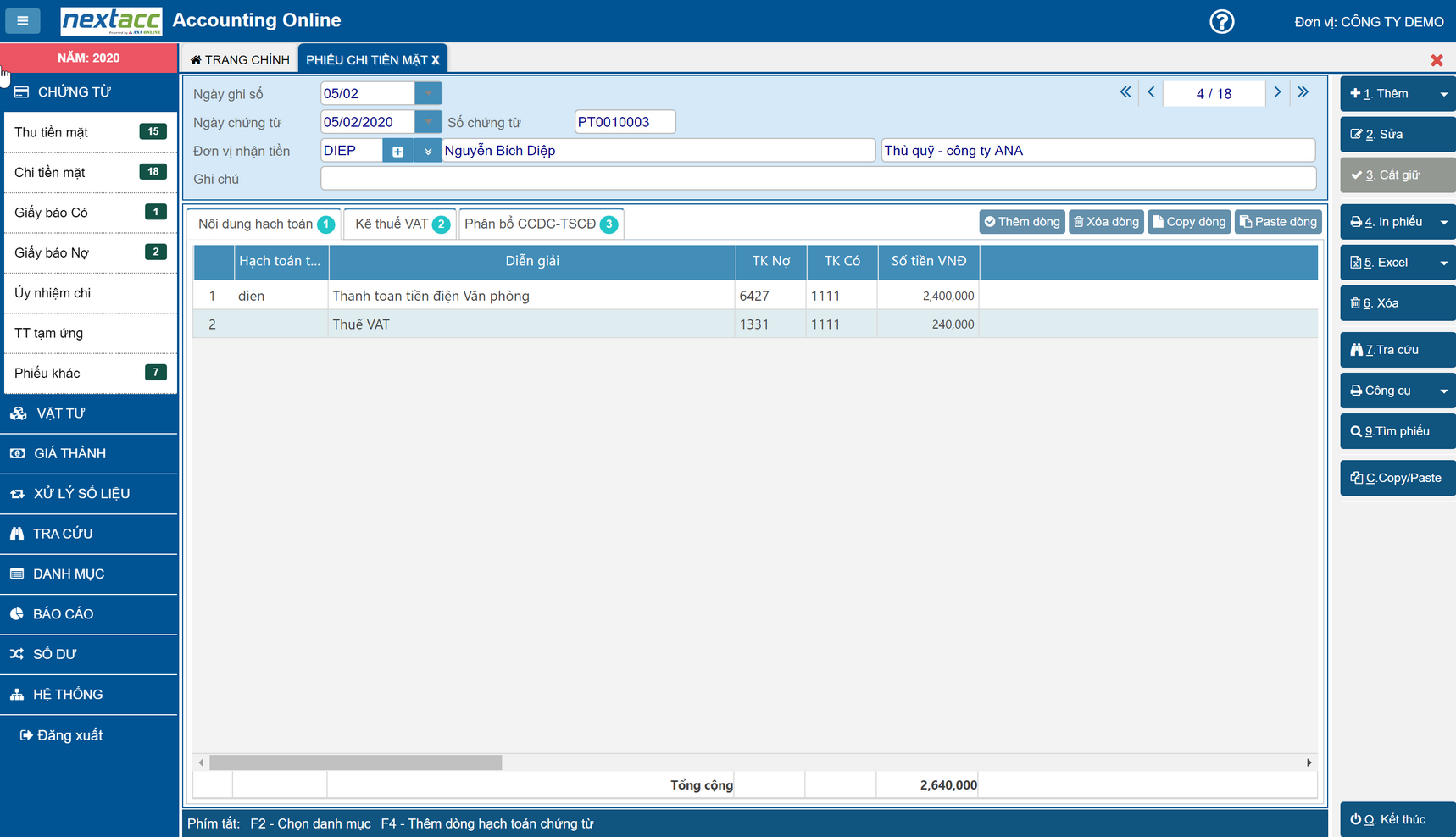The height and width of the screenshot is (837, 1456).
Task: Open the TRANG CHÍNH home tab
Action: [x=240, y=59]
